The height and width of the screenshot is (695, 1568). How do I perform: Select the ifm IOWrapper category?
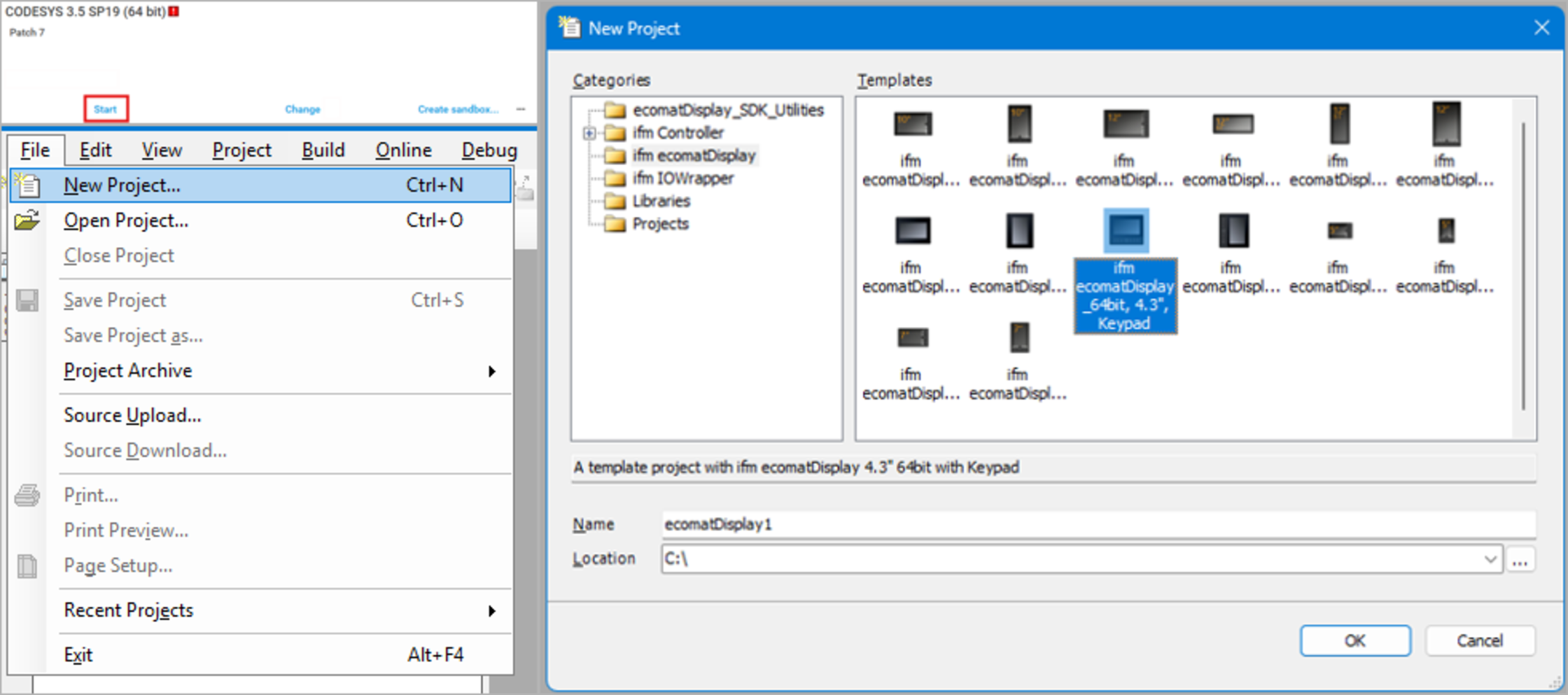tap(682, 178)
